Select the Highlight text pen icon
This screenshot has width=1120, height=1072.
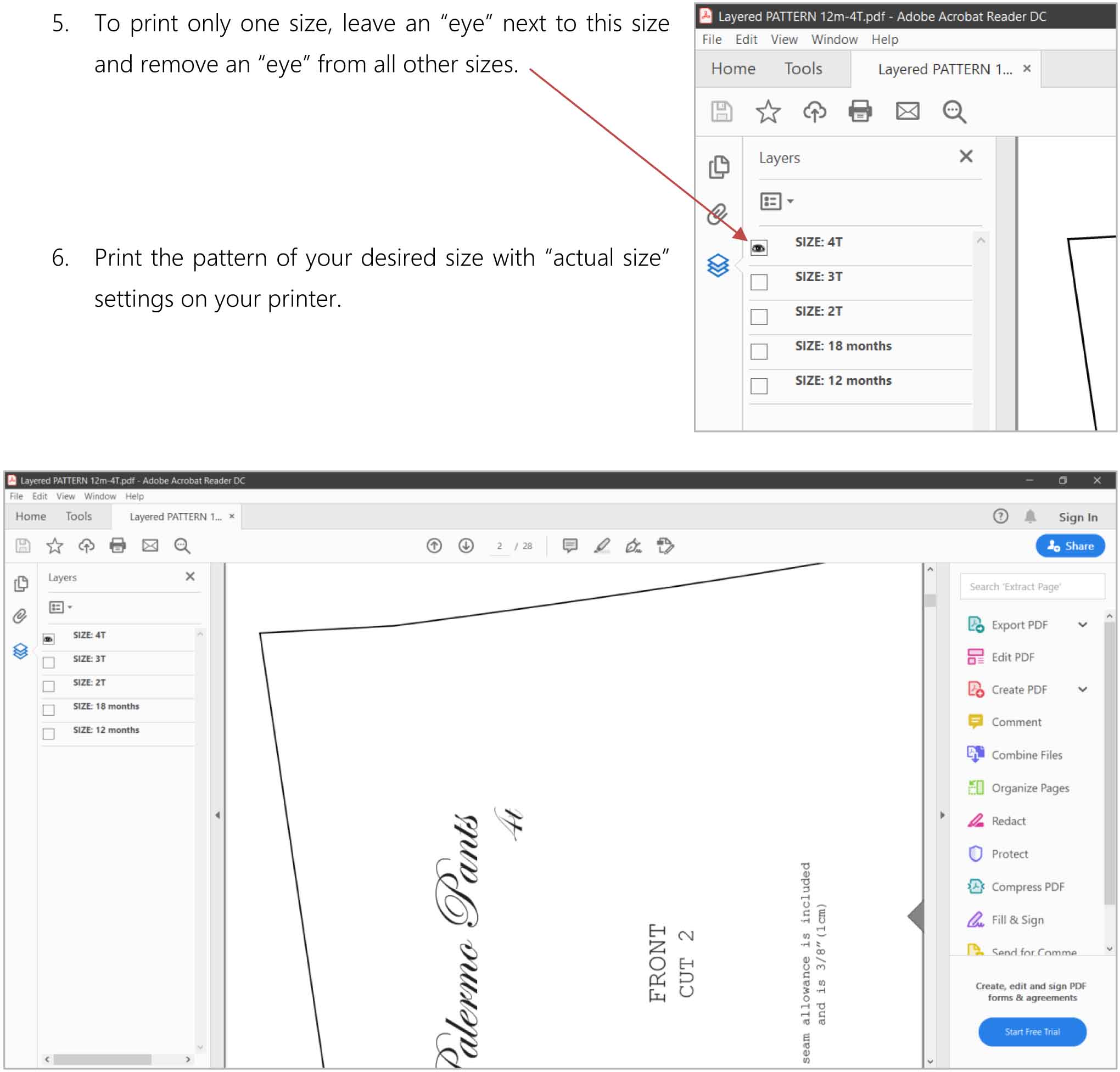point(602,546)
